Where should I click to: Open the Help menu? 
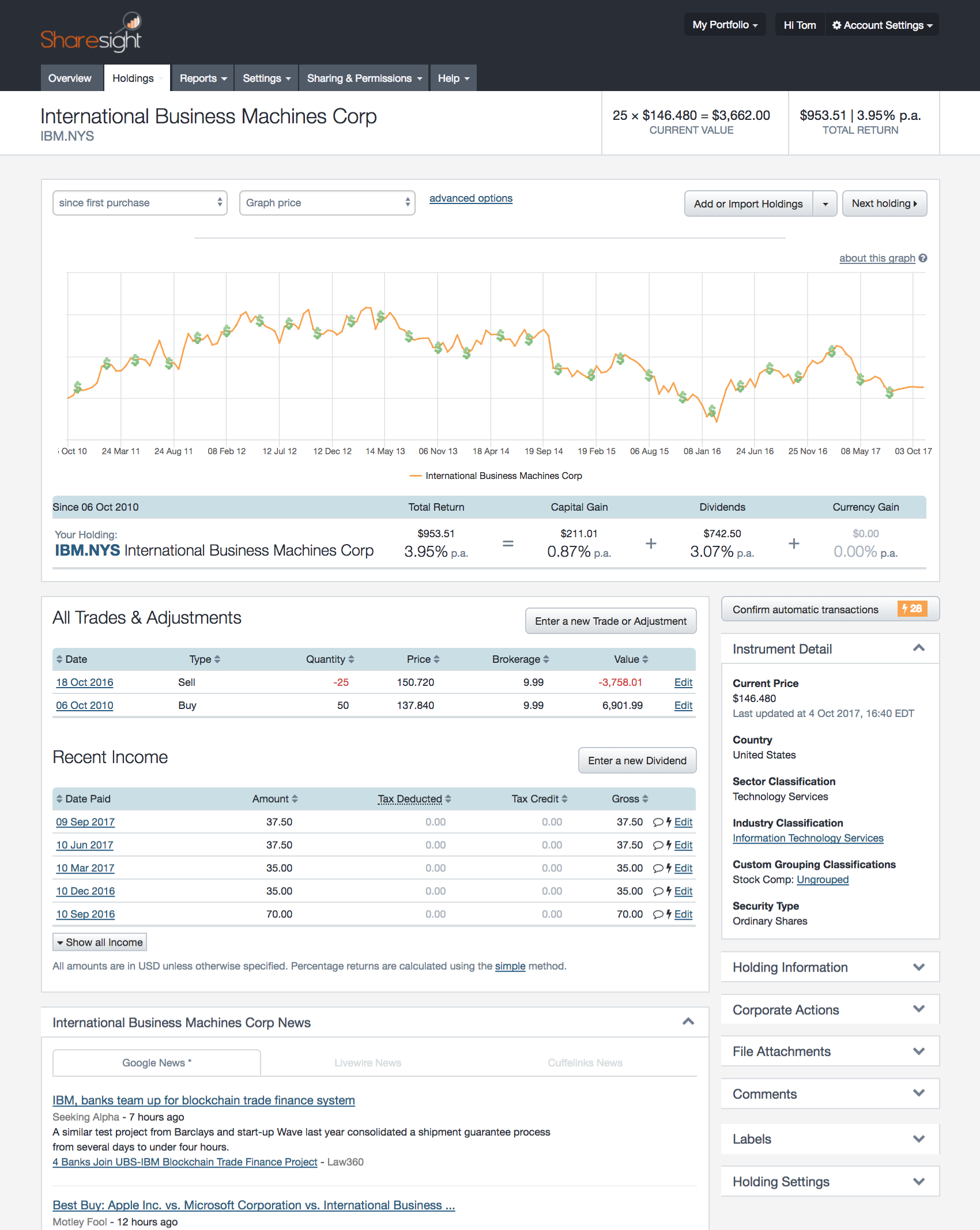pyautogui.click(x=453, y=78)
